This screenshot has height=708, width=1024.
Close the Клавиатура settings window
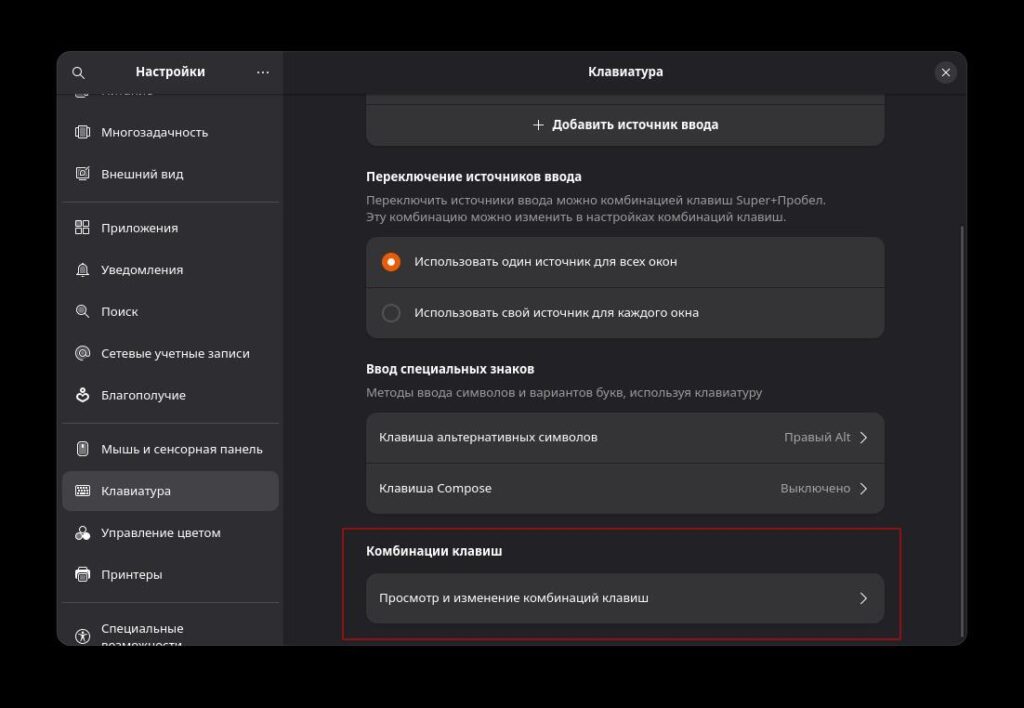pos(945,72)
